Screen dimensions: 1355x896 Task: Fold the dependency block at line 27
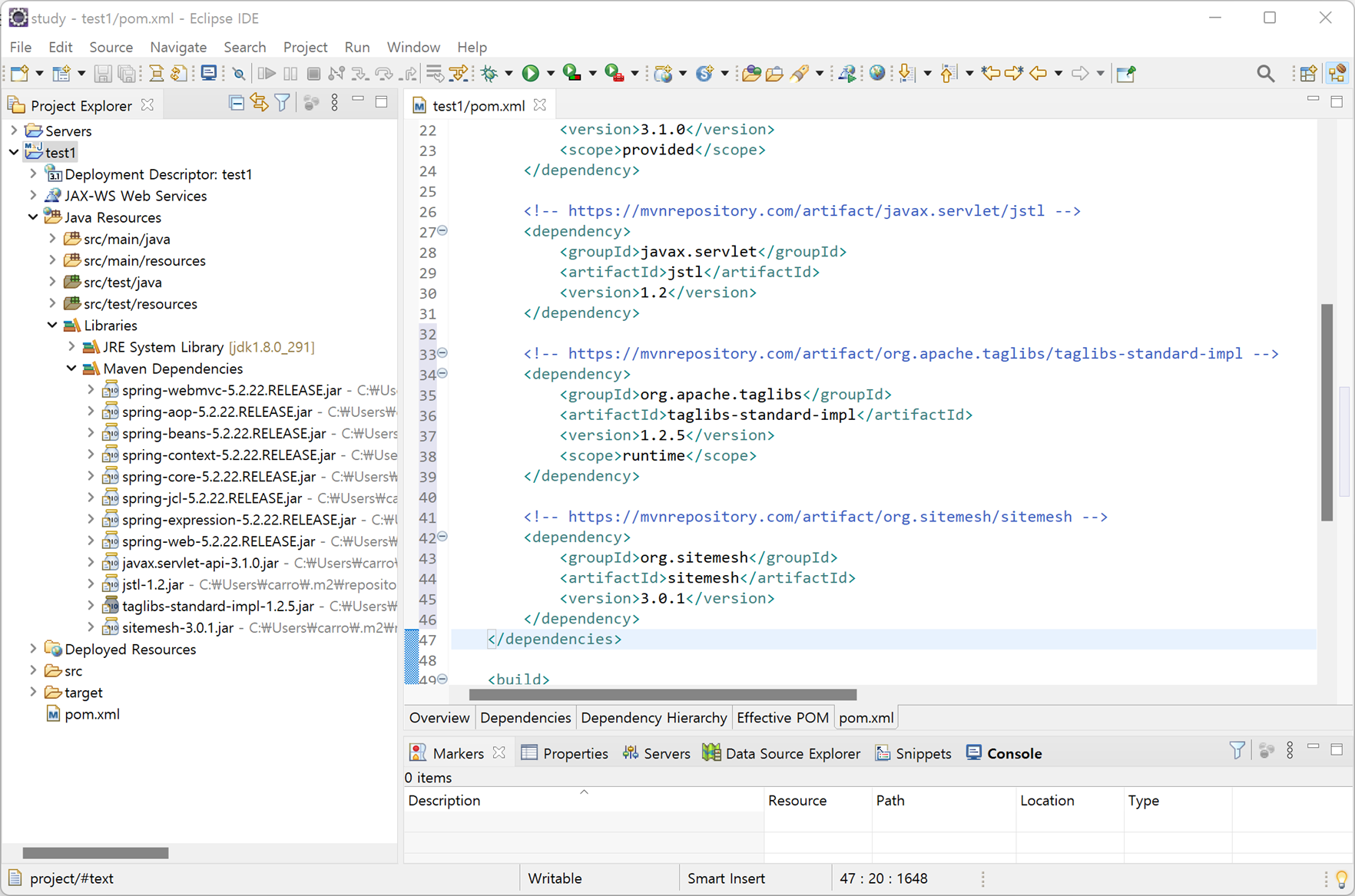(442, 230)
